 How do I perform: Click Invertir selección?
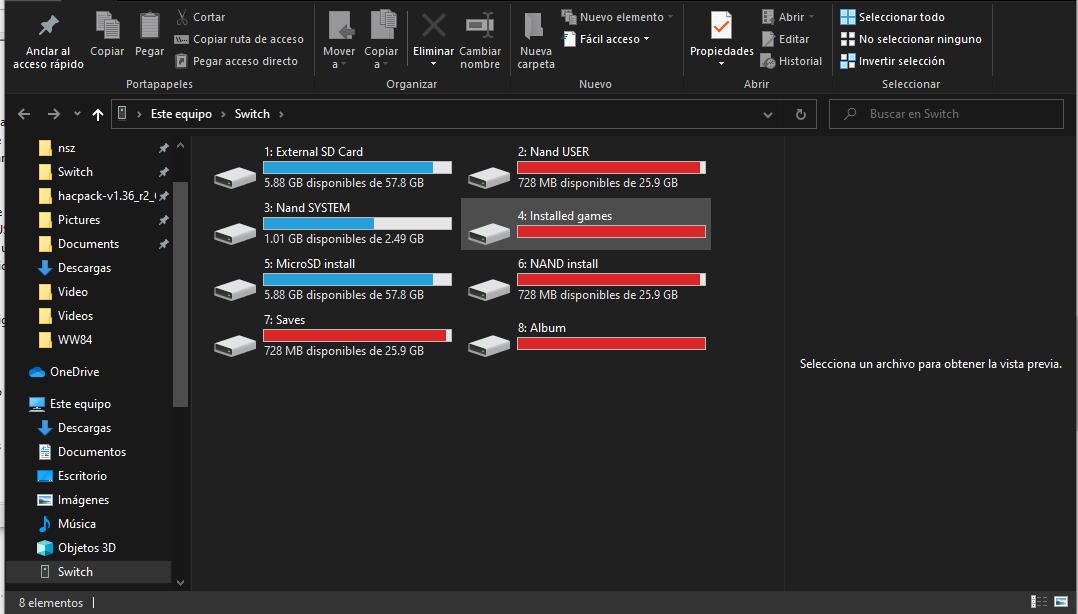tap(892, 61)
